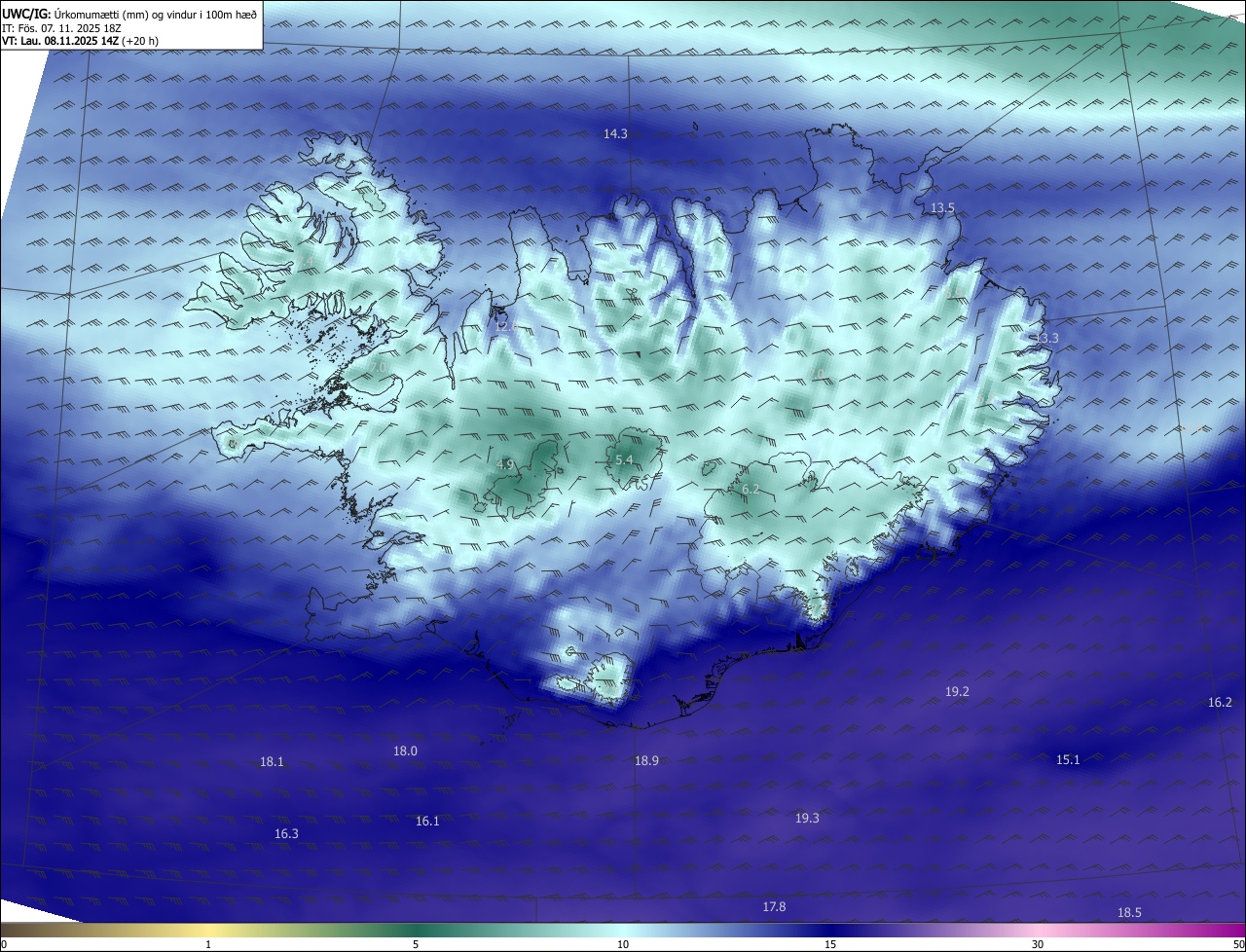Image resolution: width=1246 pixels, height=952 pixels.
Task: Click the 13.5 value on the northeast coast
Action: click(942, 208)
